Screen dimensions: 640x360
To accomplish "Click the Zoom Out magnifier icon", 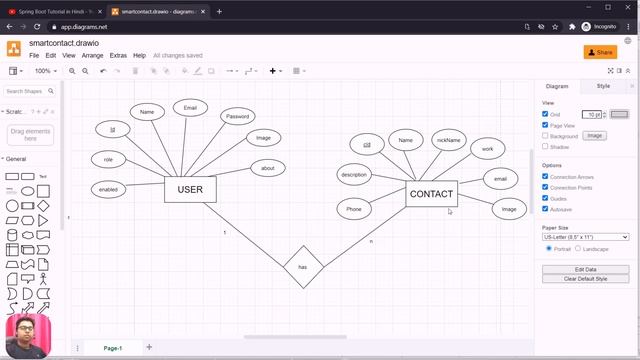I will [85, 71].
